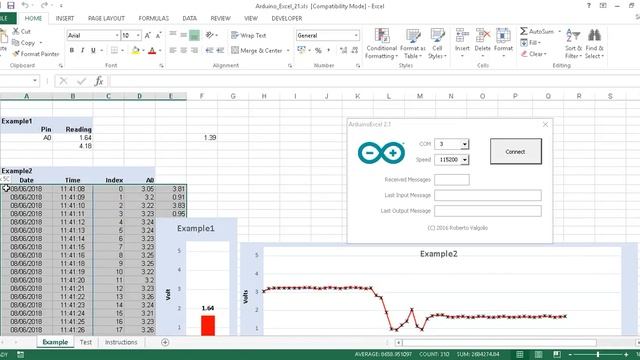The image size is (640, 360).
Task: Open the Speed 115200 dropdown
Action: pos(464,160)
